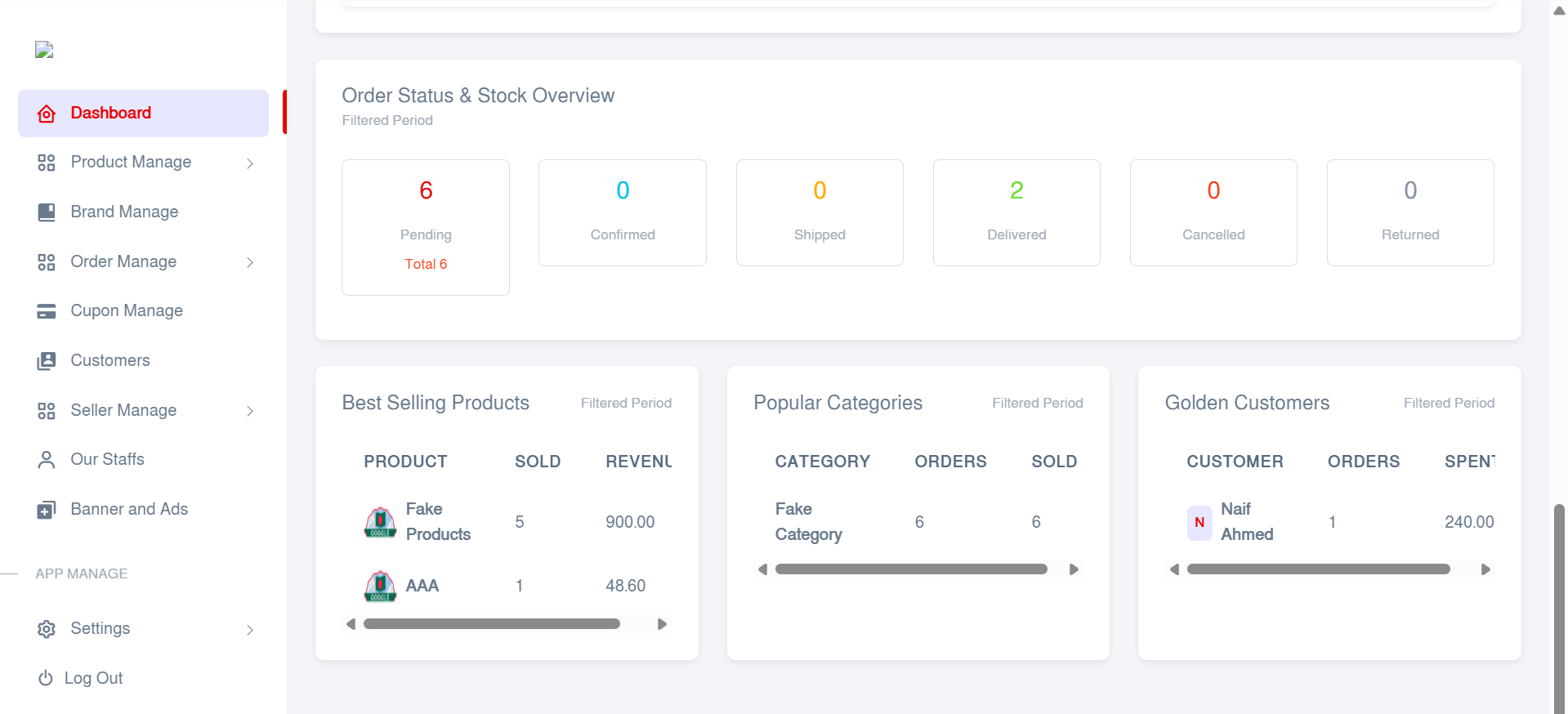Click the Settings gear icon

coord(47,629)
